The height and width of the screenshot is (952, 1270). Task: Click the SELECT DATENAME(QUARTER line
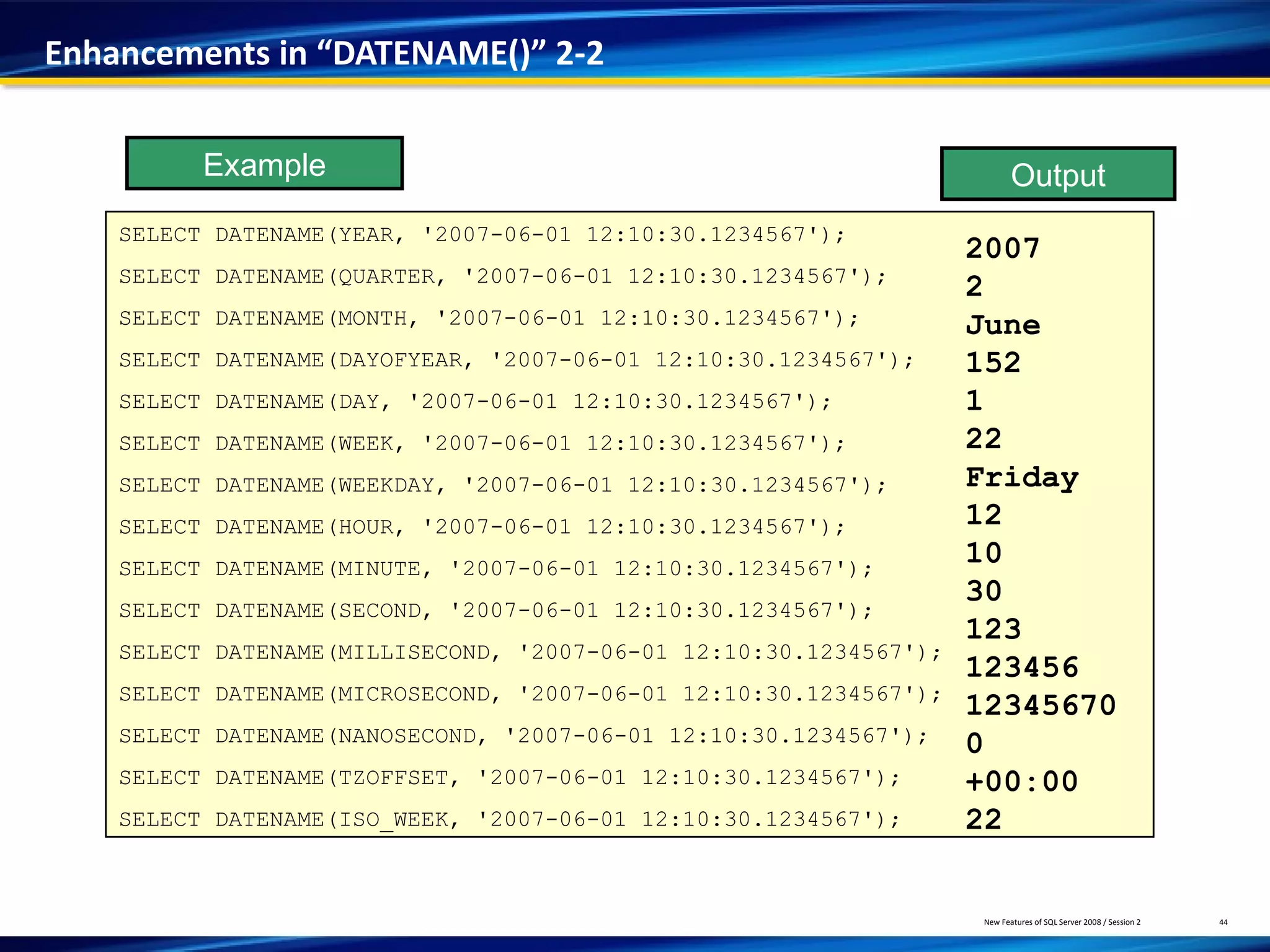[503, 276]
